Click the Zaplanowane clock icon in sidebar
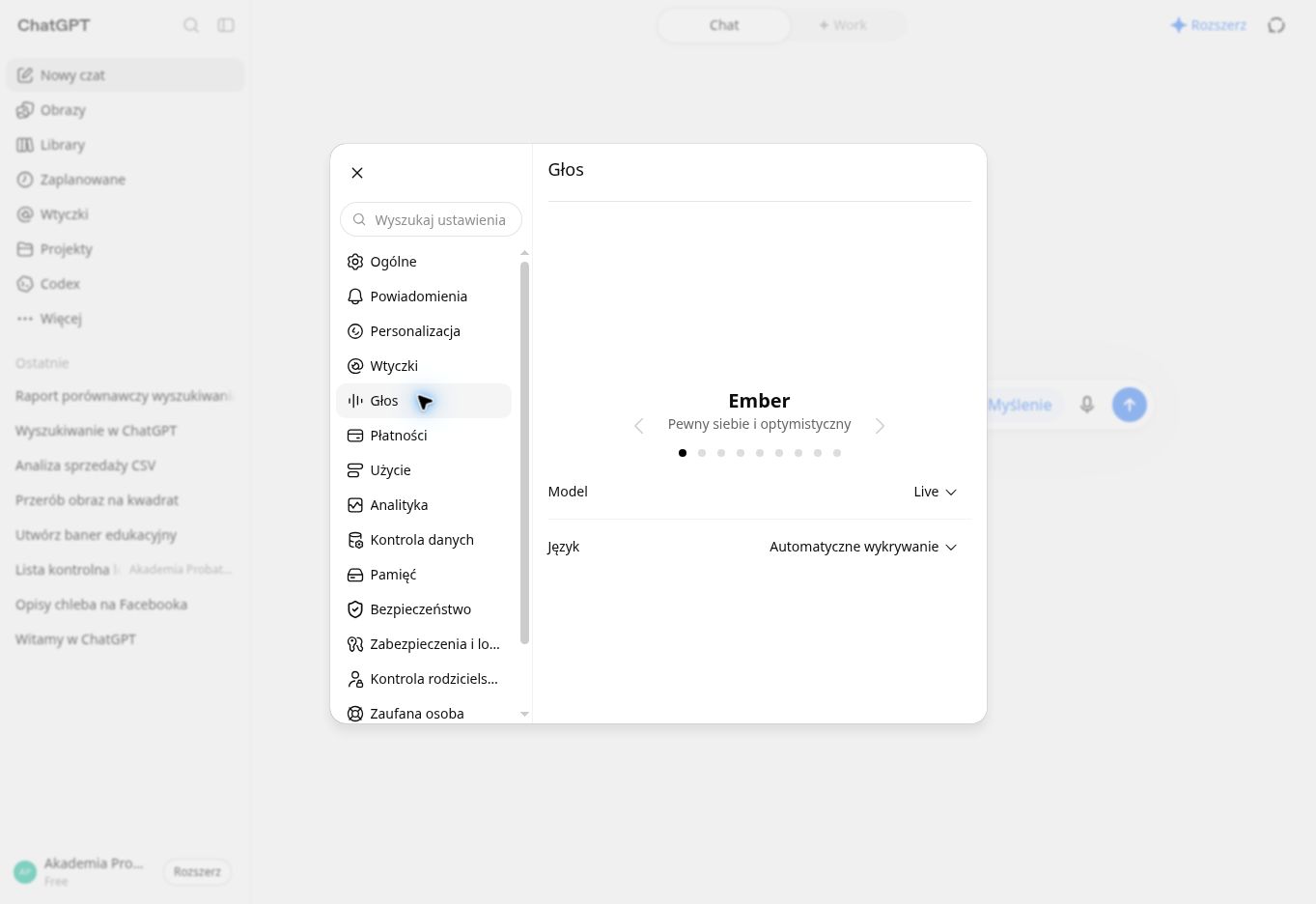This screenshot has height=904, width=1316. pos(25,180)
